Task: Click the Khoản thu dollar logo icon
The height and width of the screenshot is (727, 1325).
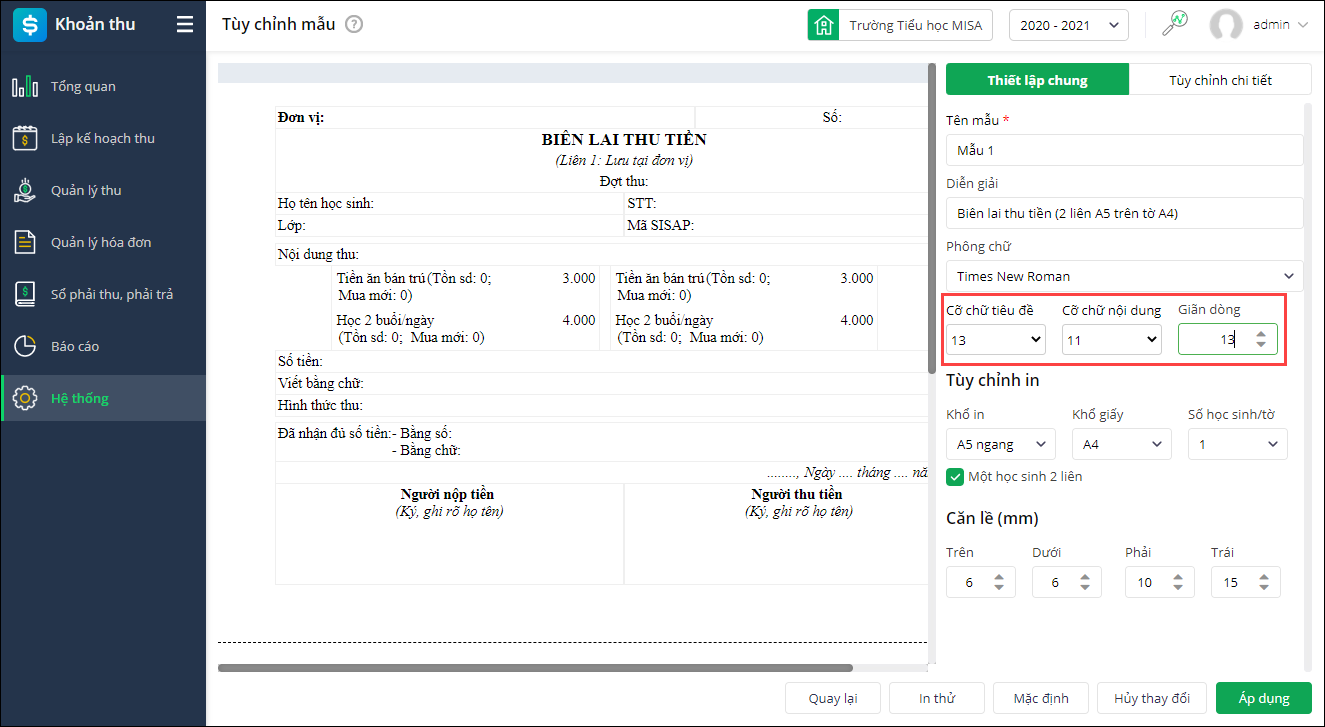Action: (30, 25)
